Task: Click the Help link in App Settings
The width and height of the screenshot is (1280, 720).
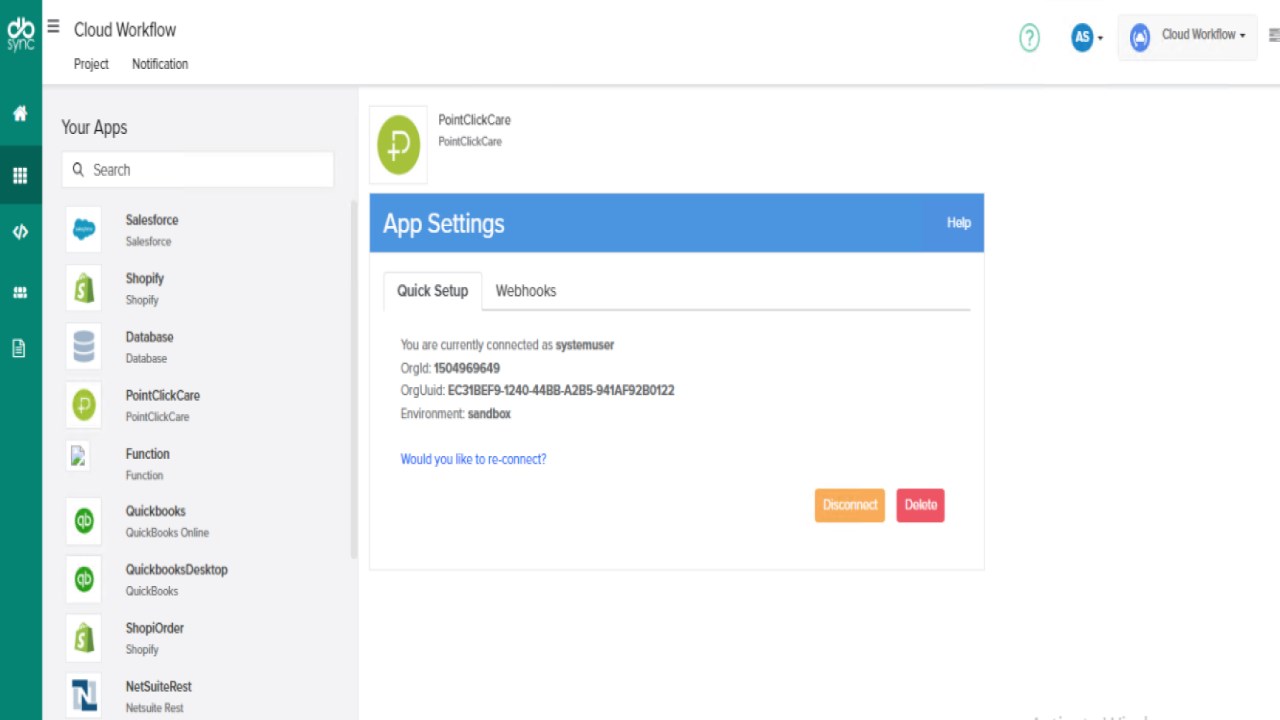Action: point(959,223)
